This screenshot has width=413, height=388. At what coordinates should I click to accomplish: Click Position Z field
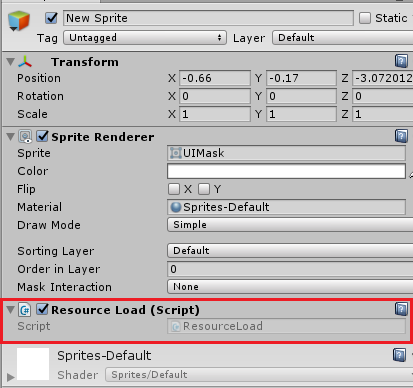point(383,78)
